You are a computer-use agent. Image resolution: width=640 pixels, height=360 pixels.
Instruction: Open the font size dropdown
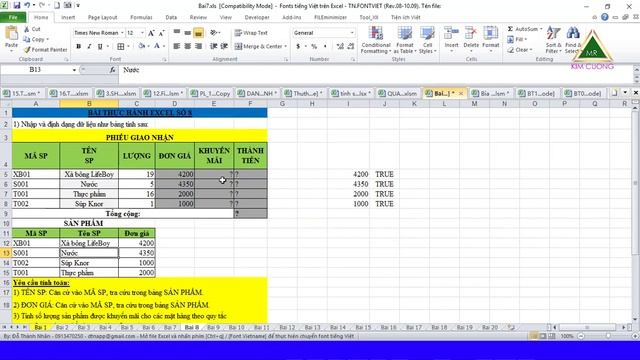point(142,33)
